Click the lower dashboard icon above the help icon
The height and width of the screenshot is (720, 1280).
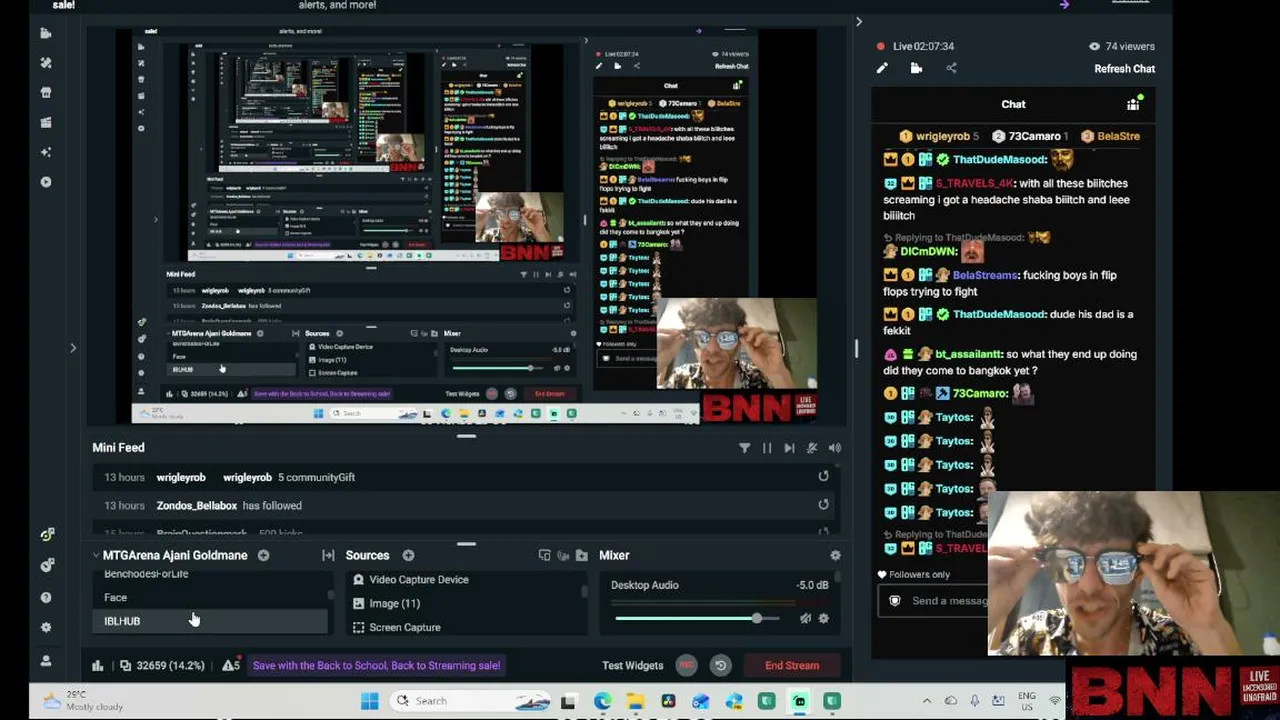[46, 565]
